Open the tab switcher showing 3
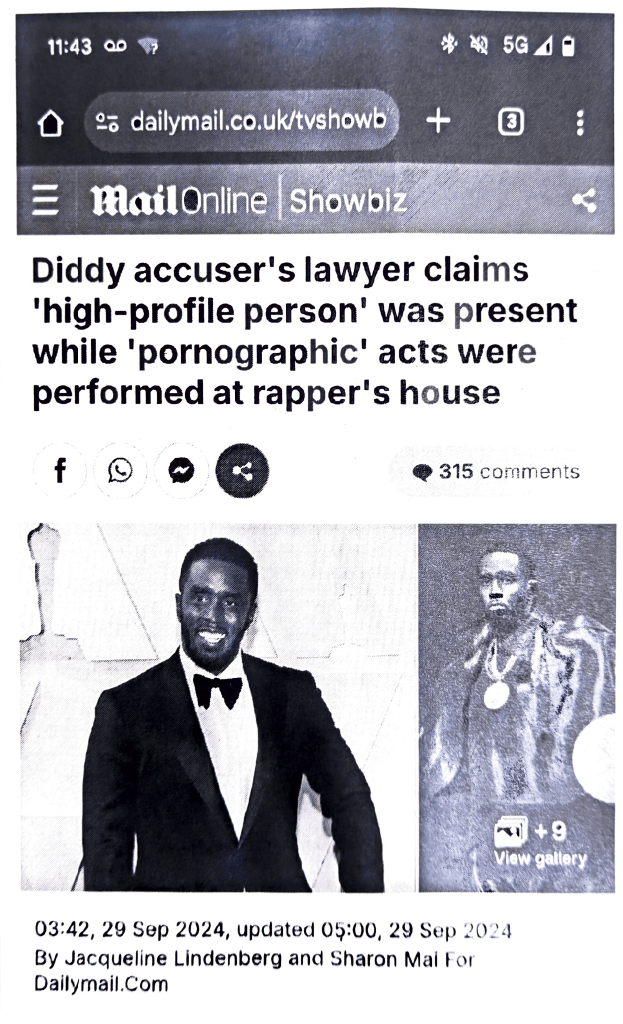623x1024 pixels. coord(511,121)
